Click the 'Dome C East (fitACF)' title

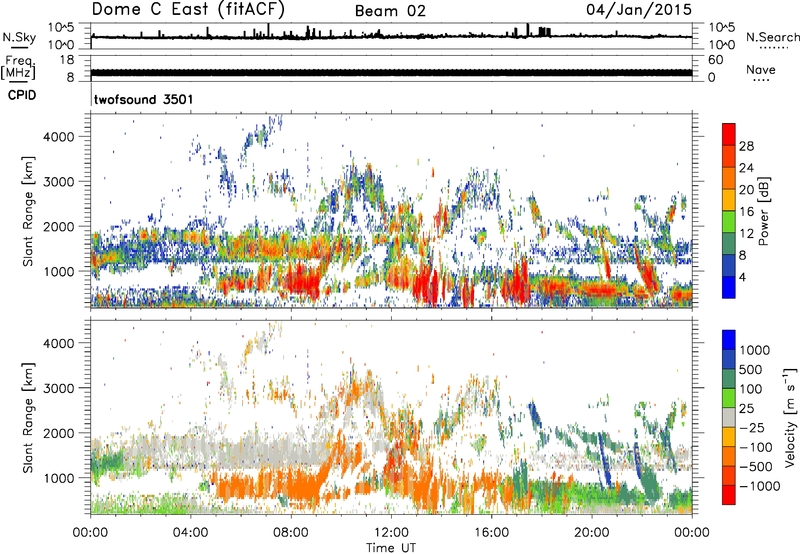pos(188,9)
